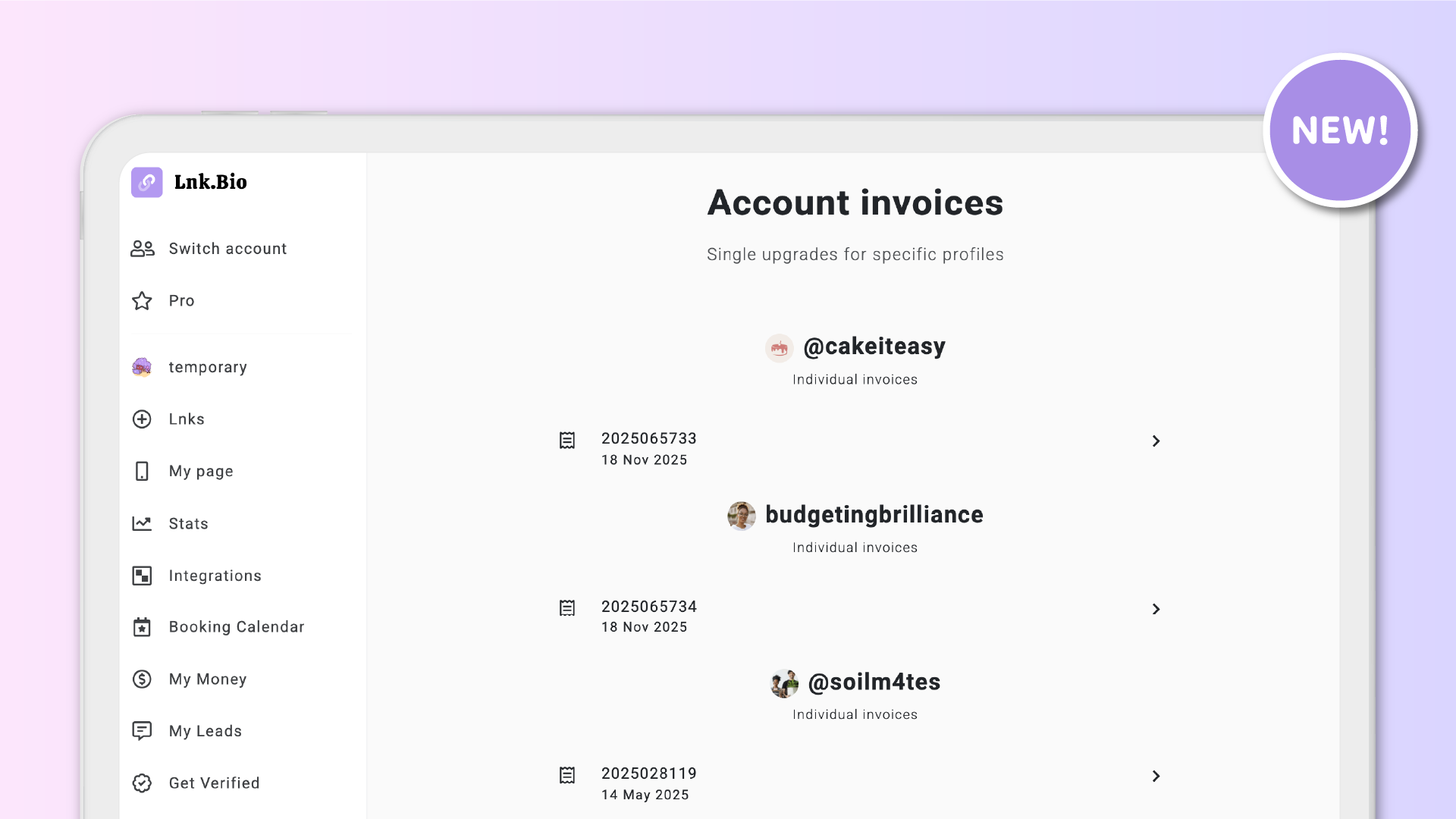The height and width of the screenshot is (819, 1456).
Task: Click the Get Verified badge icon
Action: pos(142,783)
